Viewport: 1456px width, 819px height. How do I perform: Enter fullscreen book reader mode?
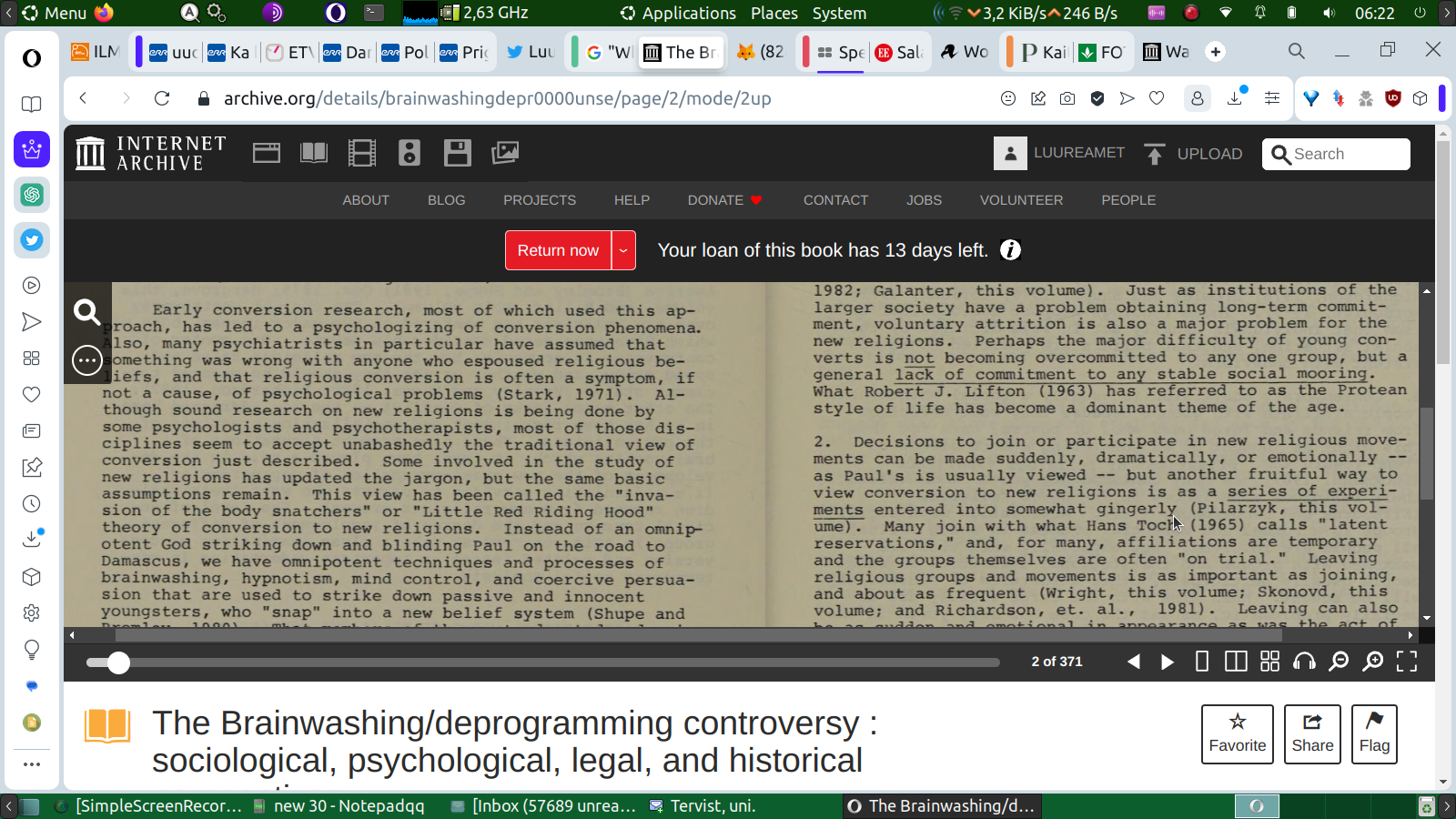click(1407, 662)
